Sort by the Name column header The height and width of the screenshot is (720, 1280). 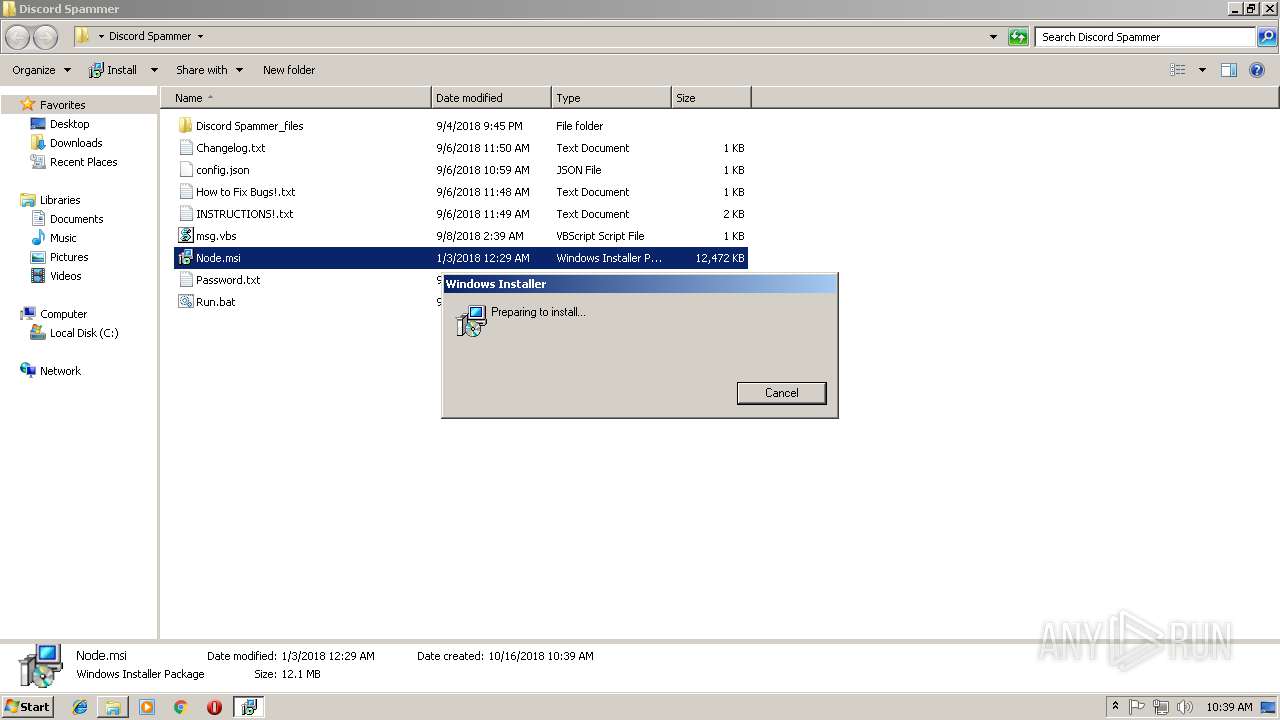[x=296, y=98]
